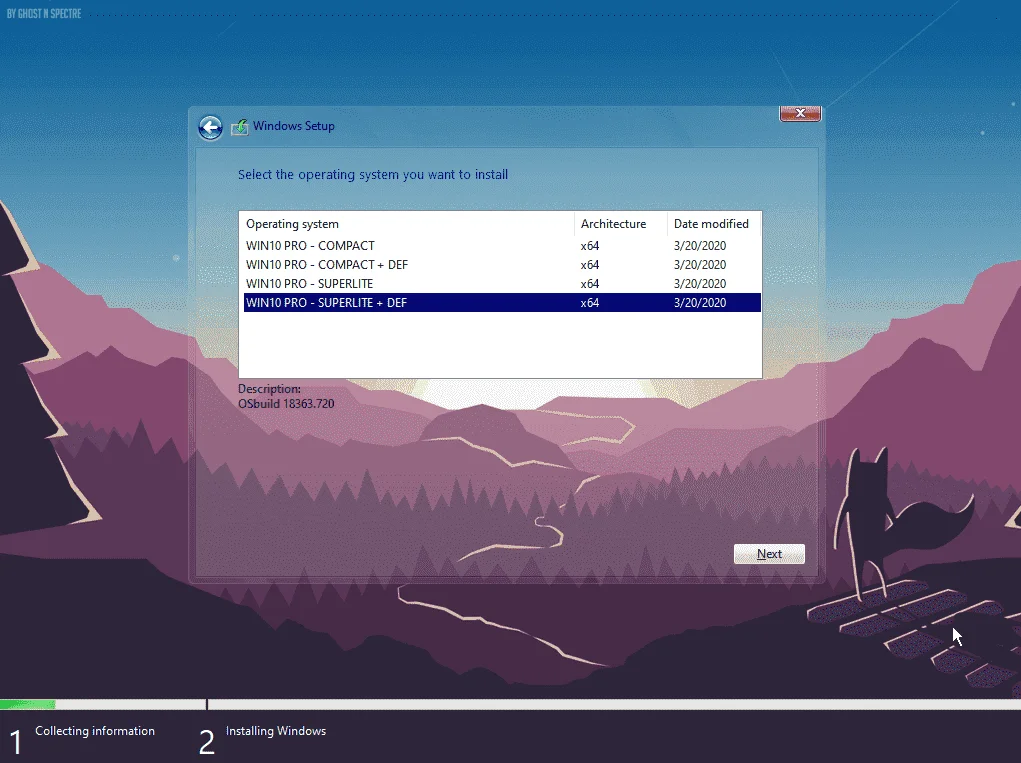Click the Windows Setup icon in title bar

[x=240, y=127]
